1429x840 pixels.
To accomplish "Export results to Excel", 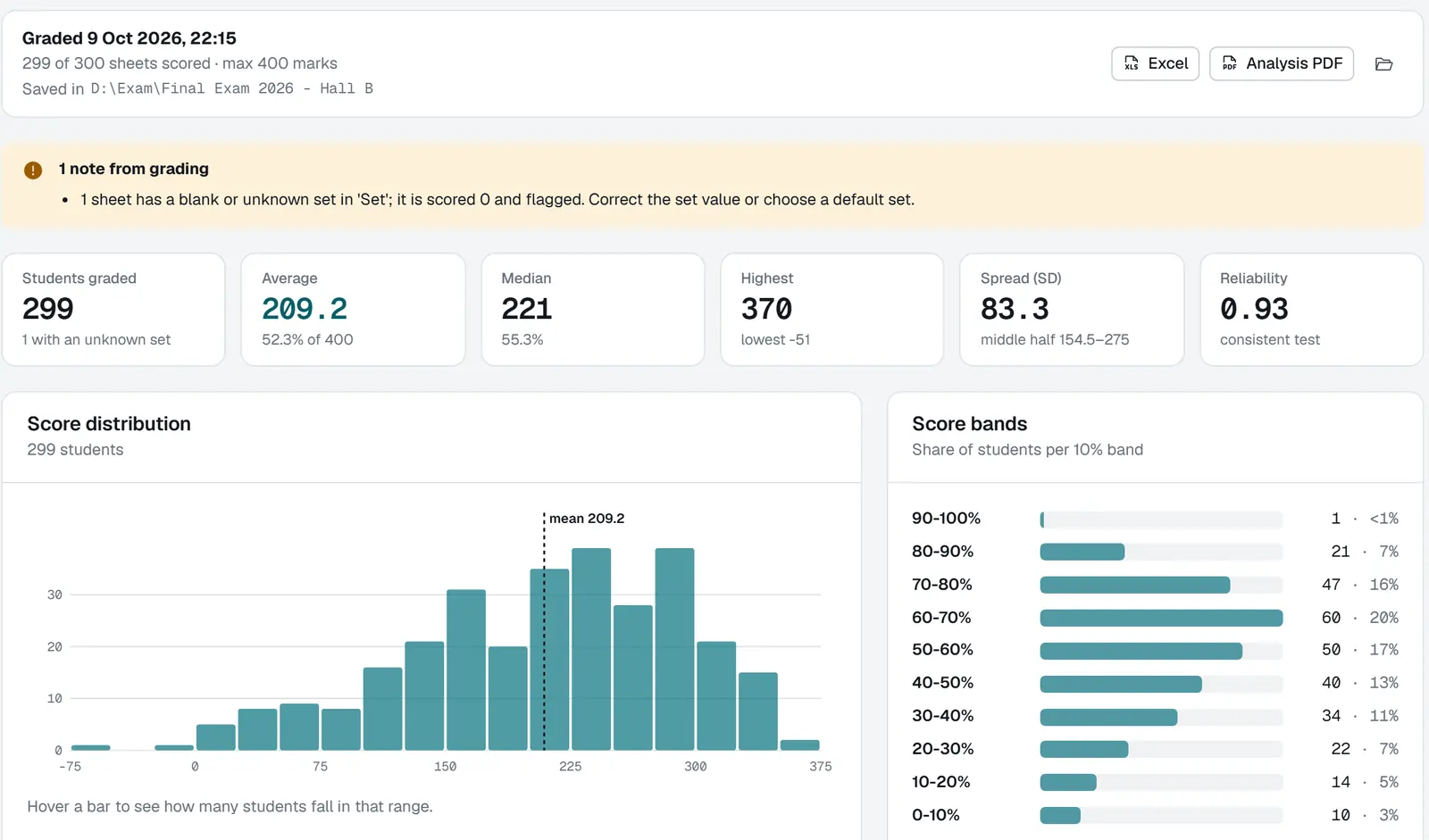I will point(1155,63).
